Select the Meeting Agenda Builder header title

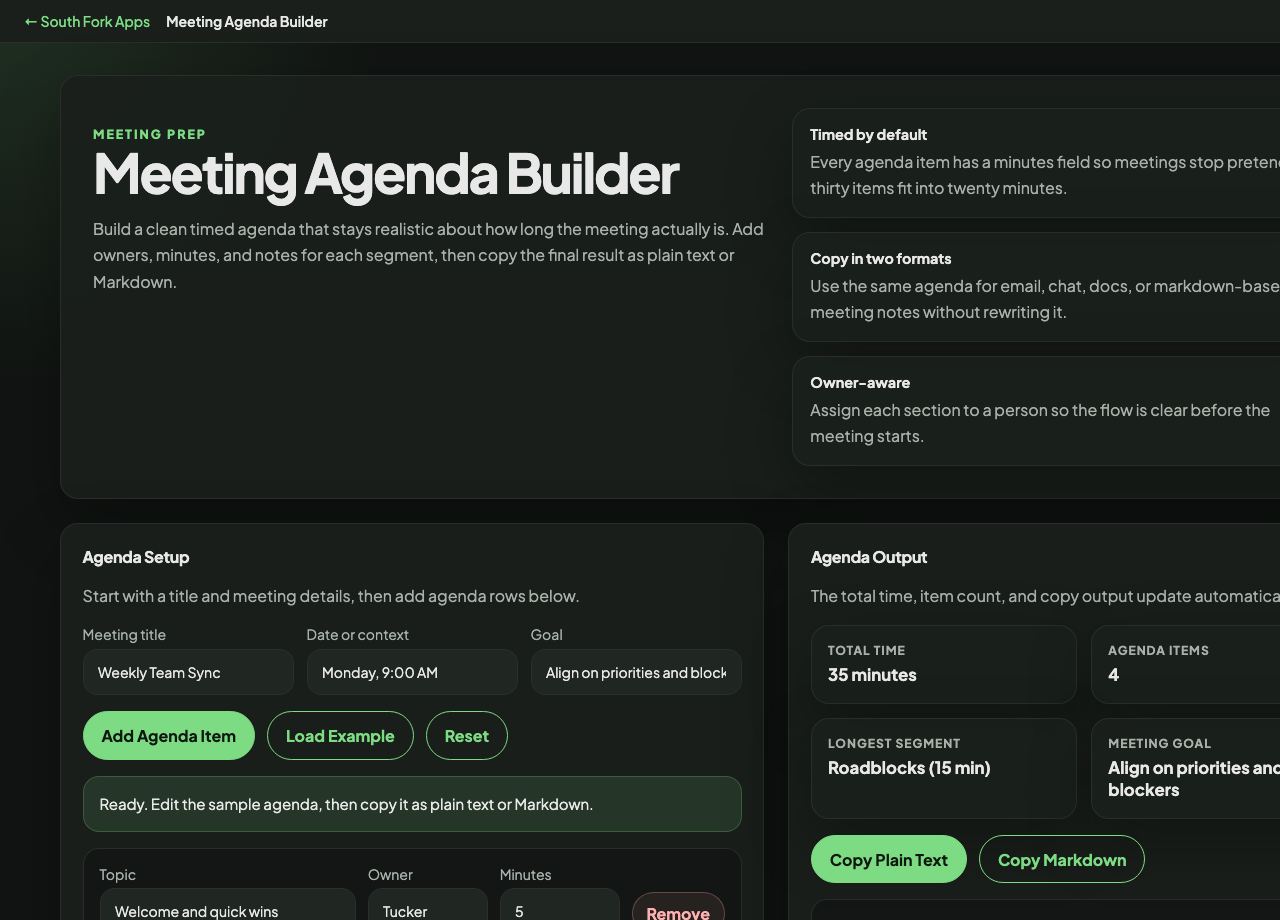pos(247,21)
